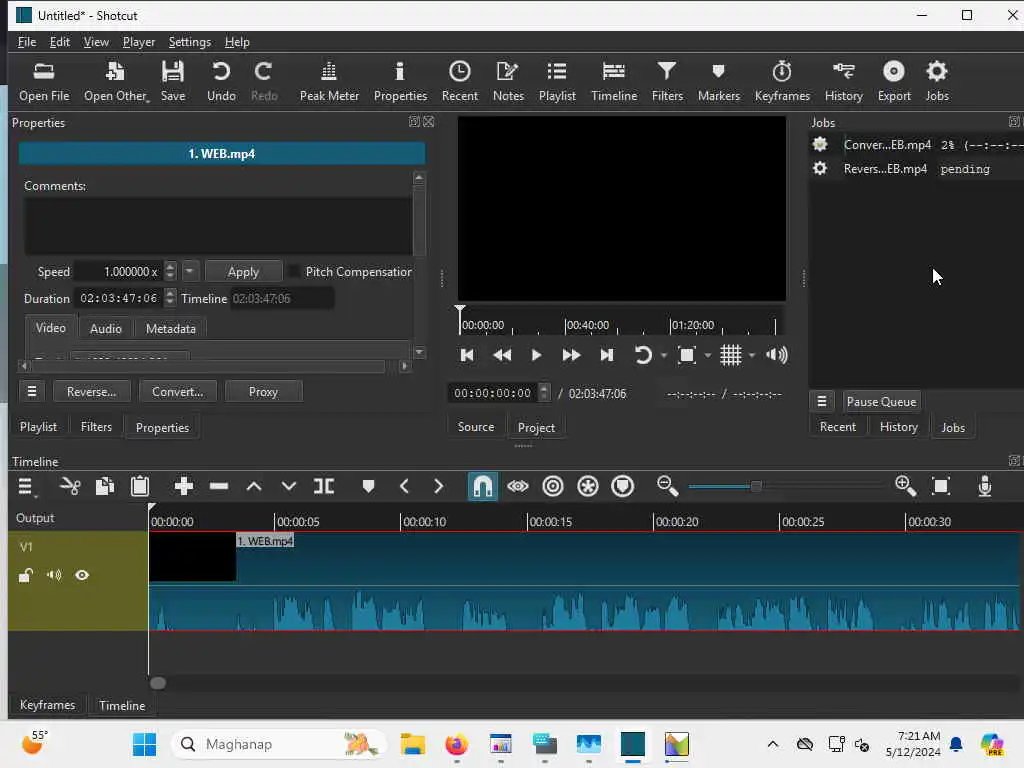Lock the V1 track
This screenshot has width=1024, height=768.
point(25,575)
